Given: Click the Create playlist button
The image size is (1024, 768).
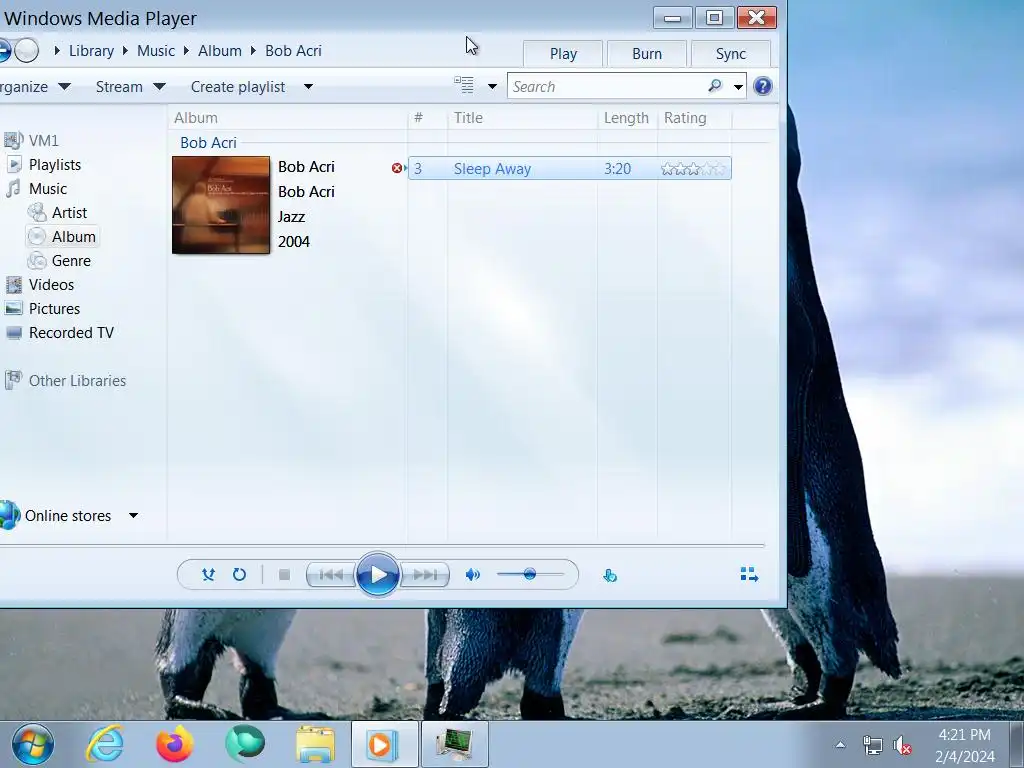Looking at the screenshot, I should pyautogui.click(x=238, y=86).
